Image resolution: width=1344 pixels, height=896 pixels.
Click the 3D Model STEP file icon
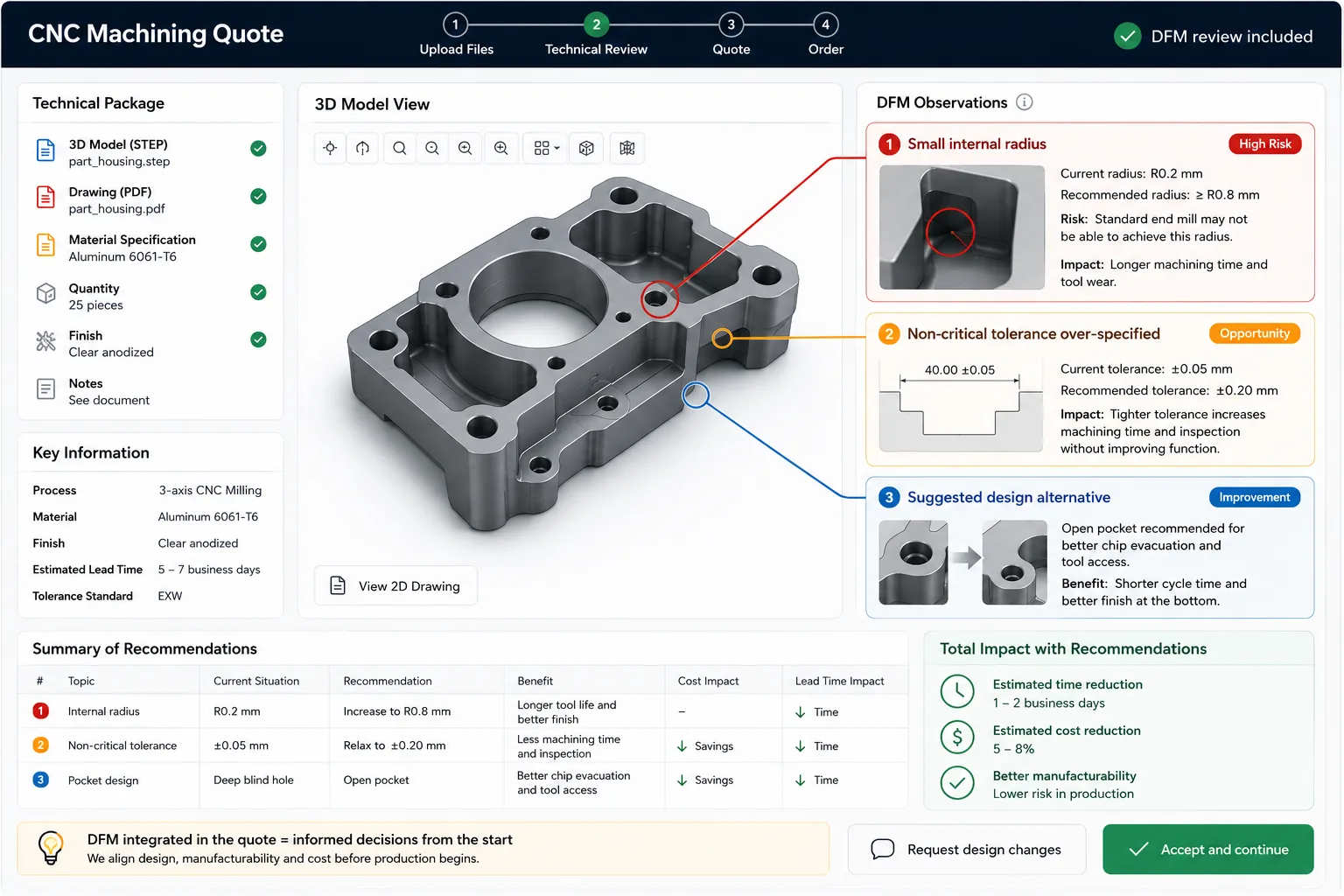click(x=45, y=150)
